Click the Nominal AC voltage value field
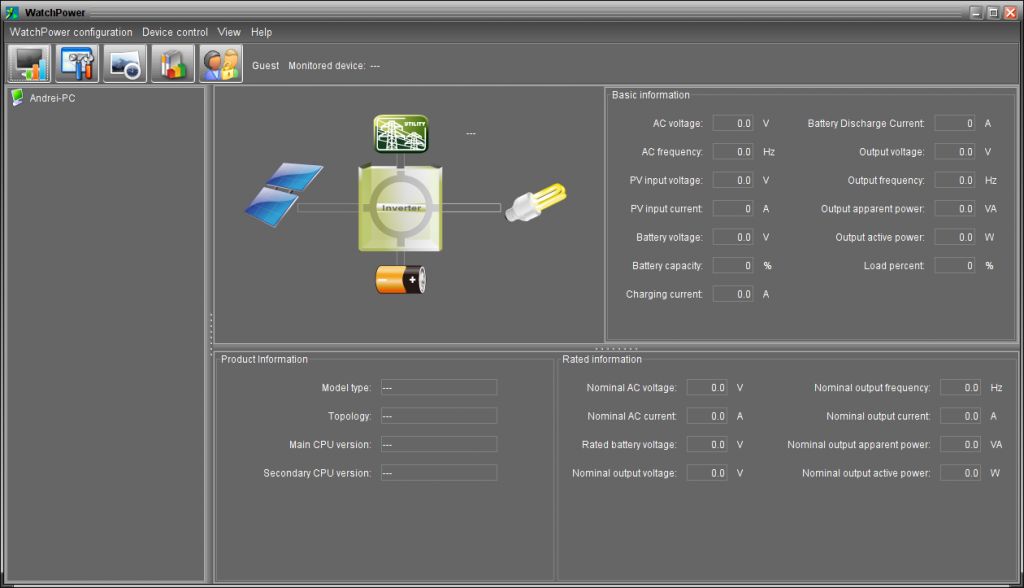The width and height of the screenshot is (1024, 588). (707, 387)
